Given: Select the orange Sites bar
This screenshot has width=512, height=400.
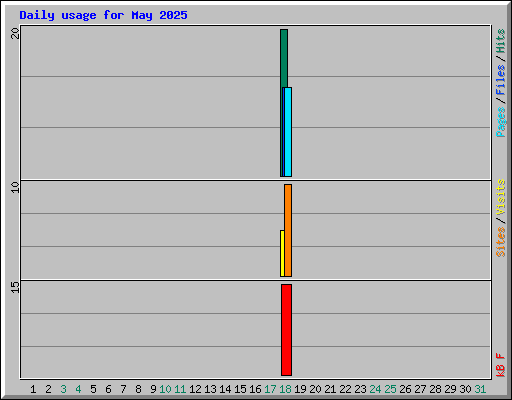Looking at the screenshot, I should pos(288,230).
